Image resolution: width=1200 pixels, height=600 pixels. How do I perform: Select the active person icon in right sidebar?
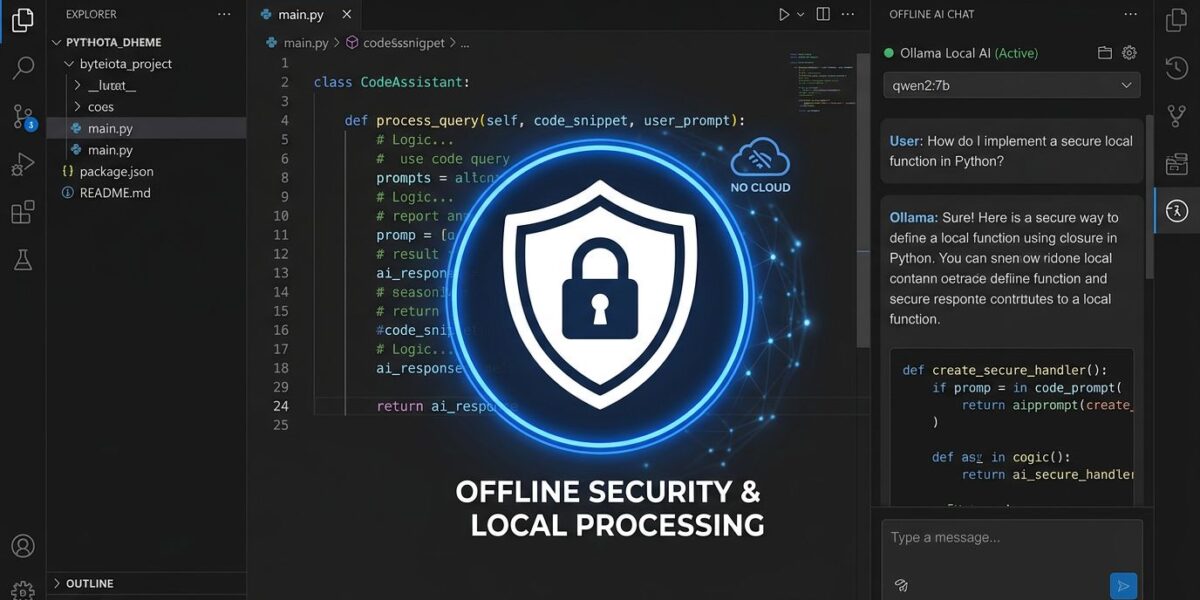pos(1177,211)
